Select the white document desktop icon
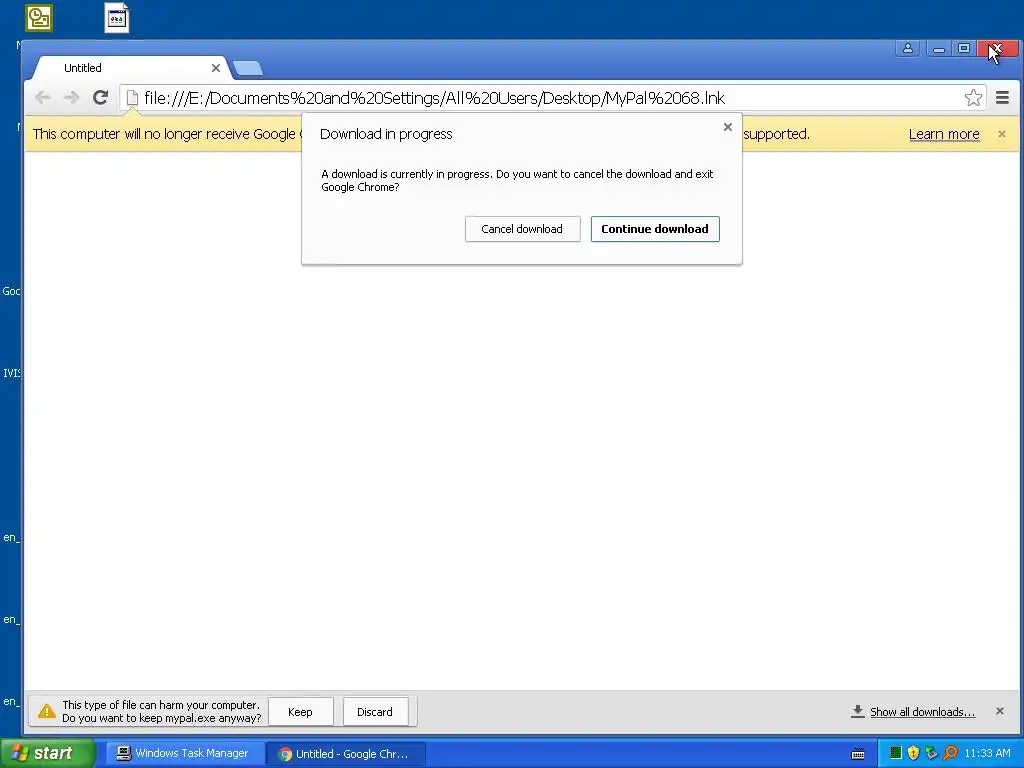 click(x=117, y=18)
